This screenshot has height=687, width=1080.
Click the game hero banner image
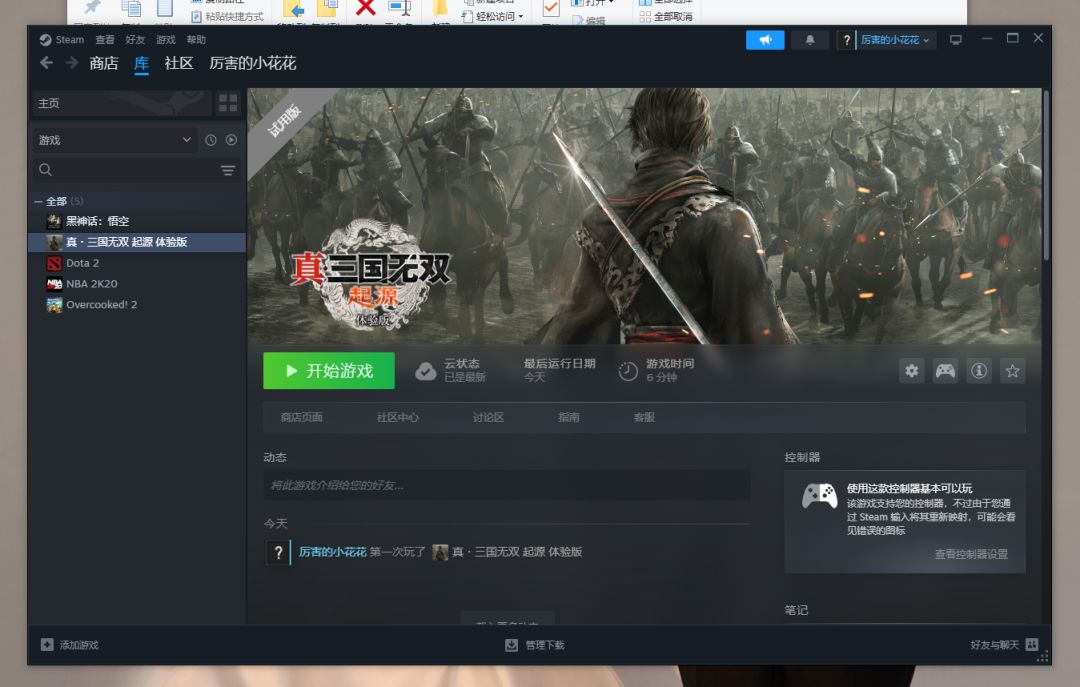click(645, 216)
